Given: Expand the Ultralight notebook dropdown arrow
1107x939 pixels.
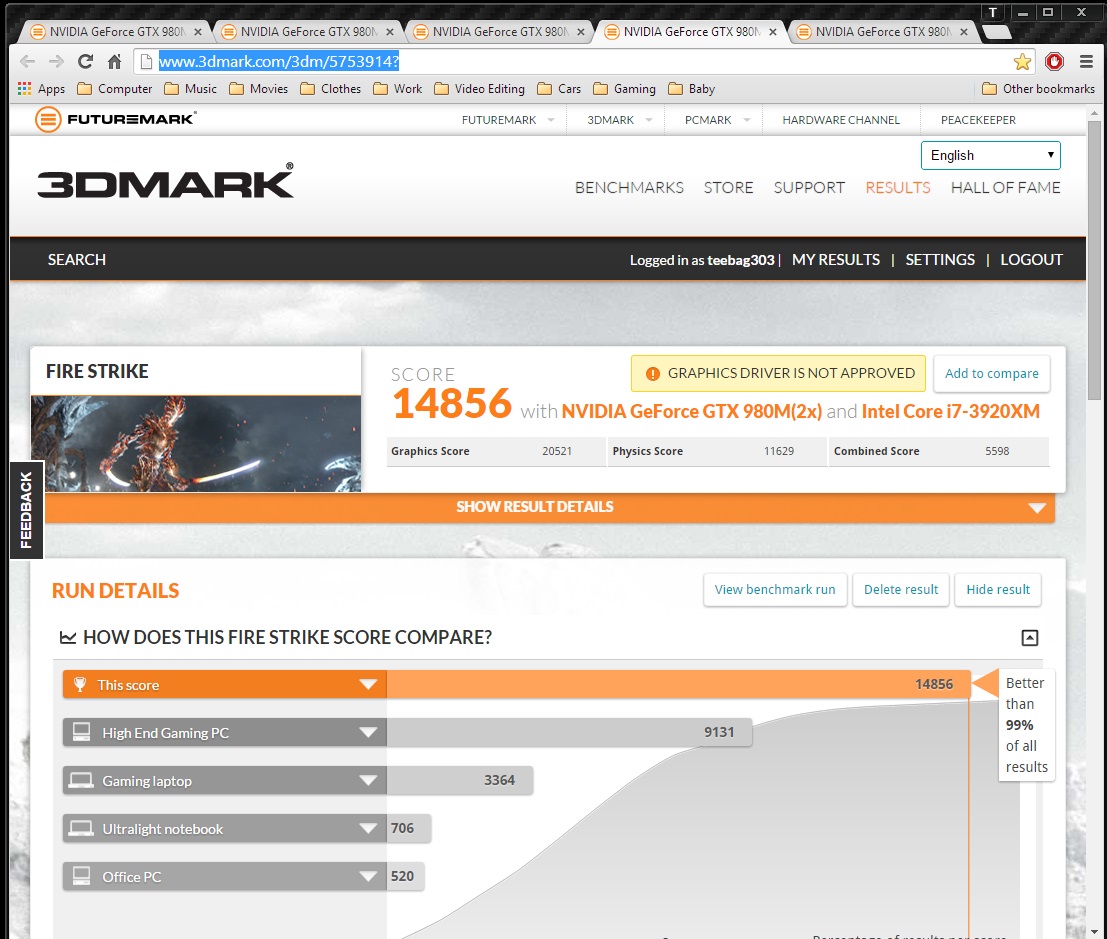Looking at the screenshot, I should 368,828.
